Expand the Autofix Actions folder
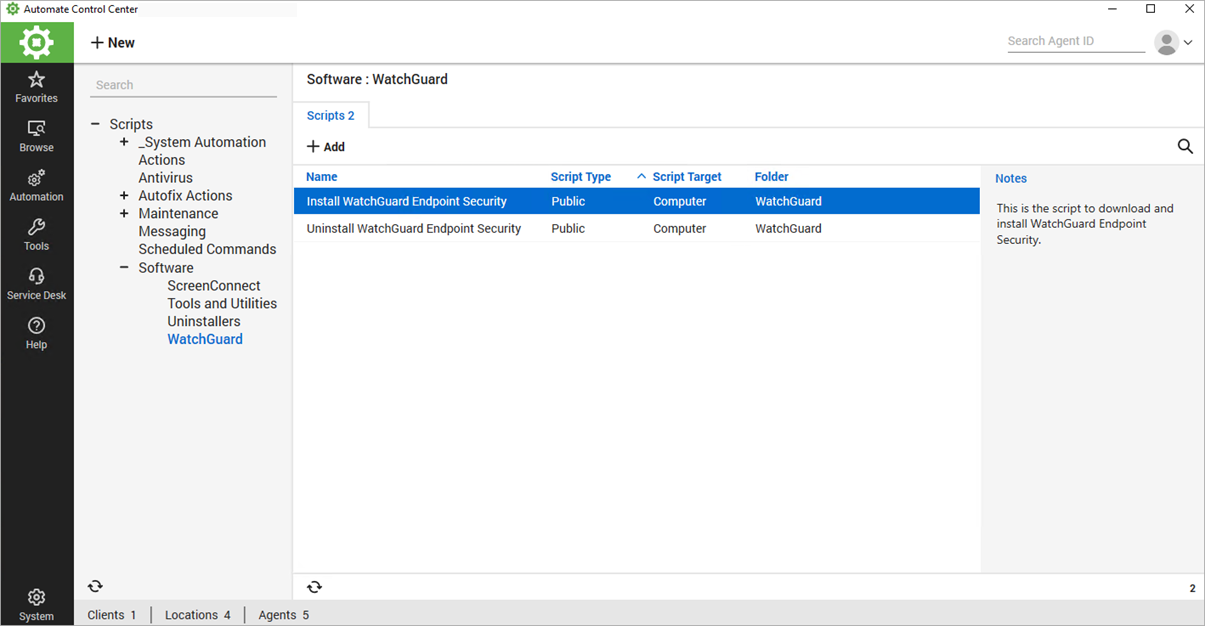Screen dimensions: 1205x626 [x=124, y=196]
